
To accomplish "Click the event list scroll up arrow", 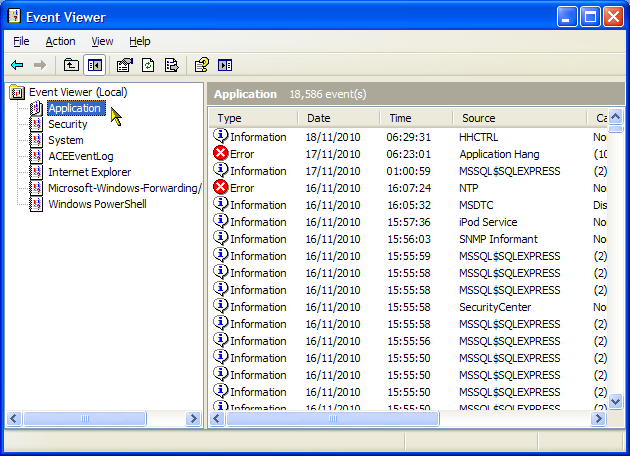I will (616, 117).
